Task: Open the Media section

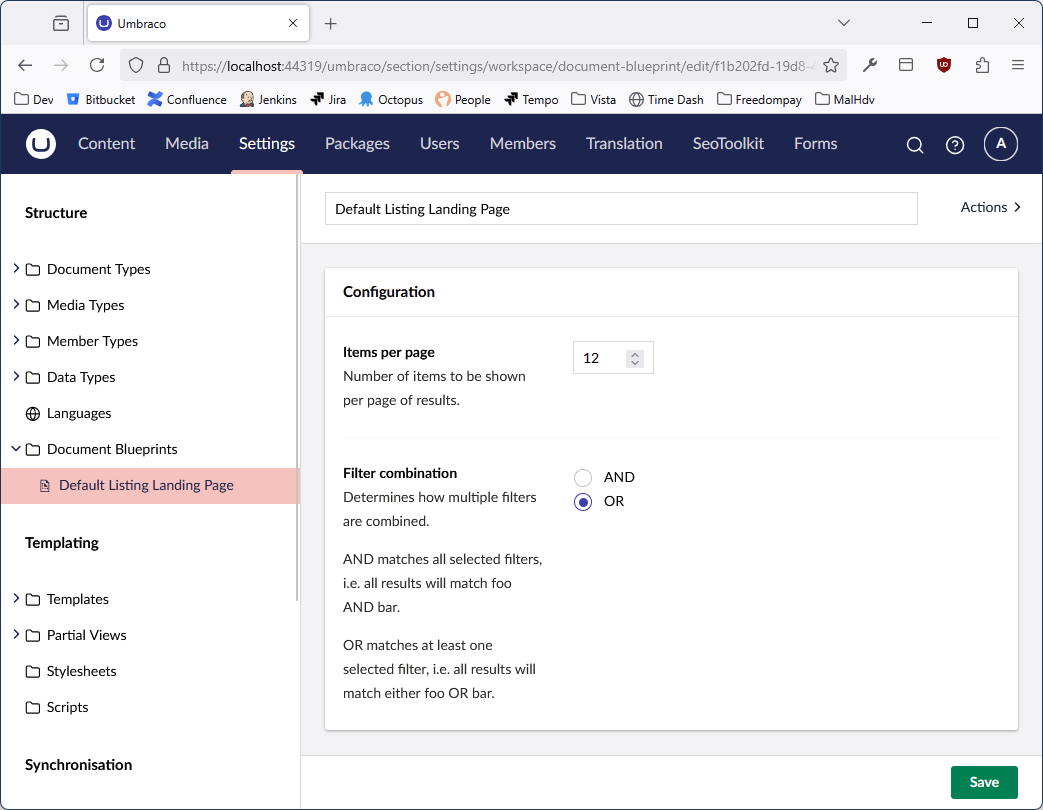Action: (x=187, y=144)
